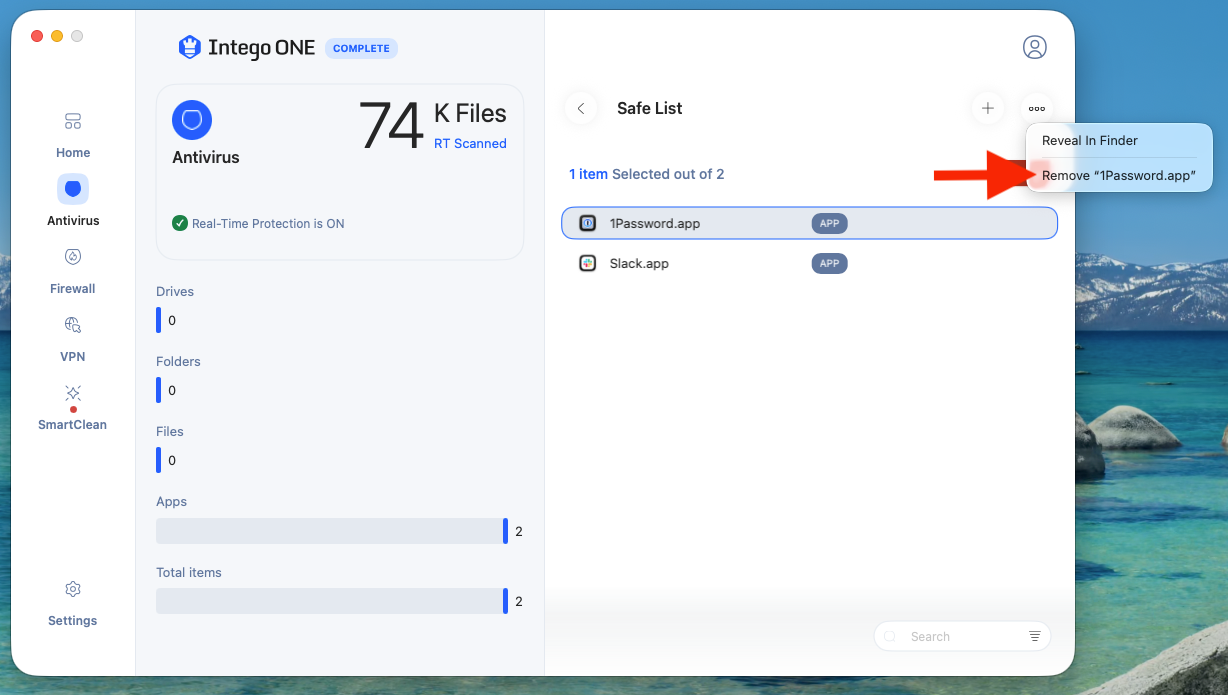Toggle the three-dot more options button
Viewport: 1228px width, 695px height.
(1037, 108)
